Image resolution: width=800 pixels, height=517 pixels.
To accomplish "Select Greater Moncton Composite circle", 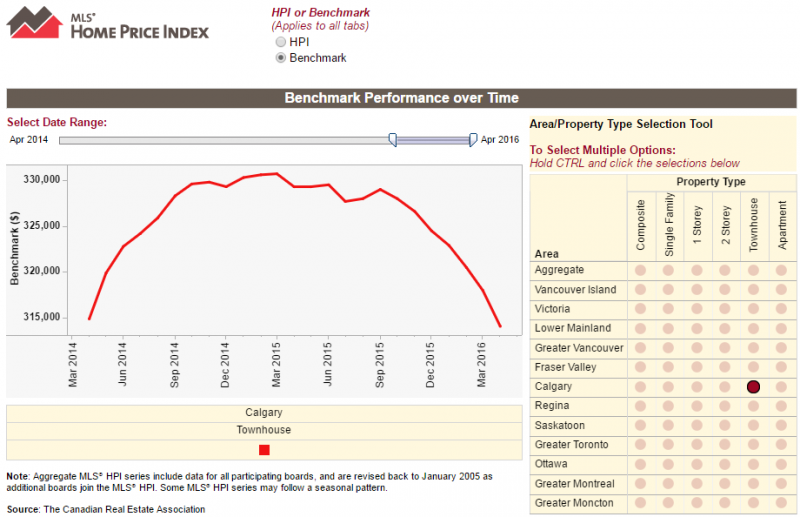I will (640, 503).
